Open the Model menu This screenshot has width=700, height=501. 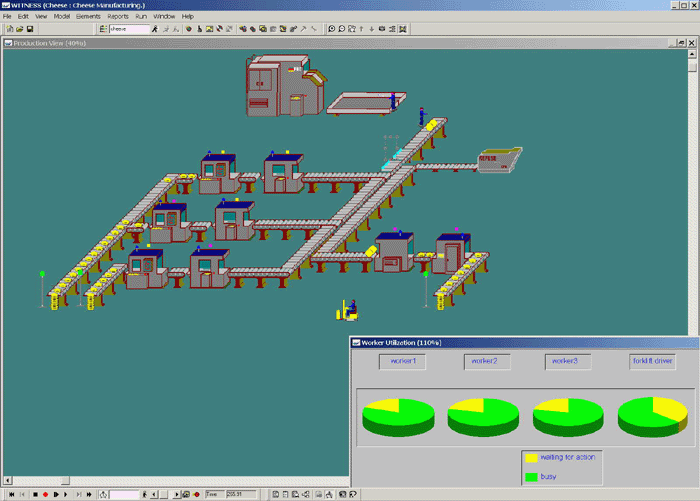pyautogui.click(x=62, y=17)
